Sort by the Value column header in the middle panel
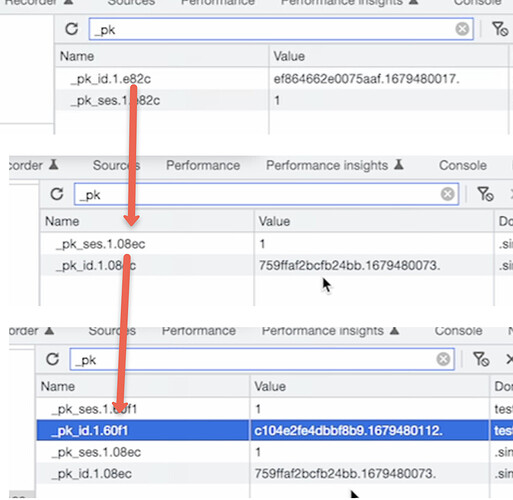Image resolution: width=513 pixels, height=500 pixels. point(274,221)
